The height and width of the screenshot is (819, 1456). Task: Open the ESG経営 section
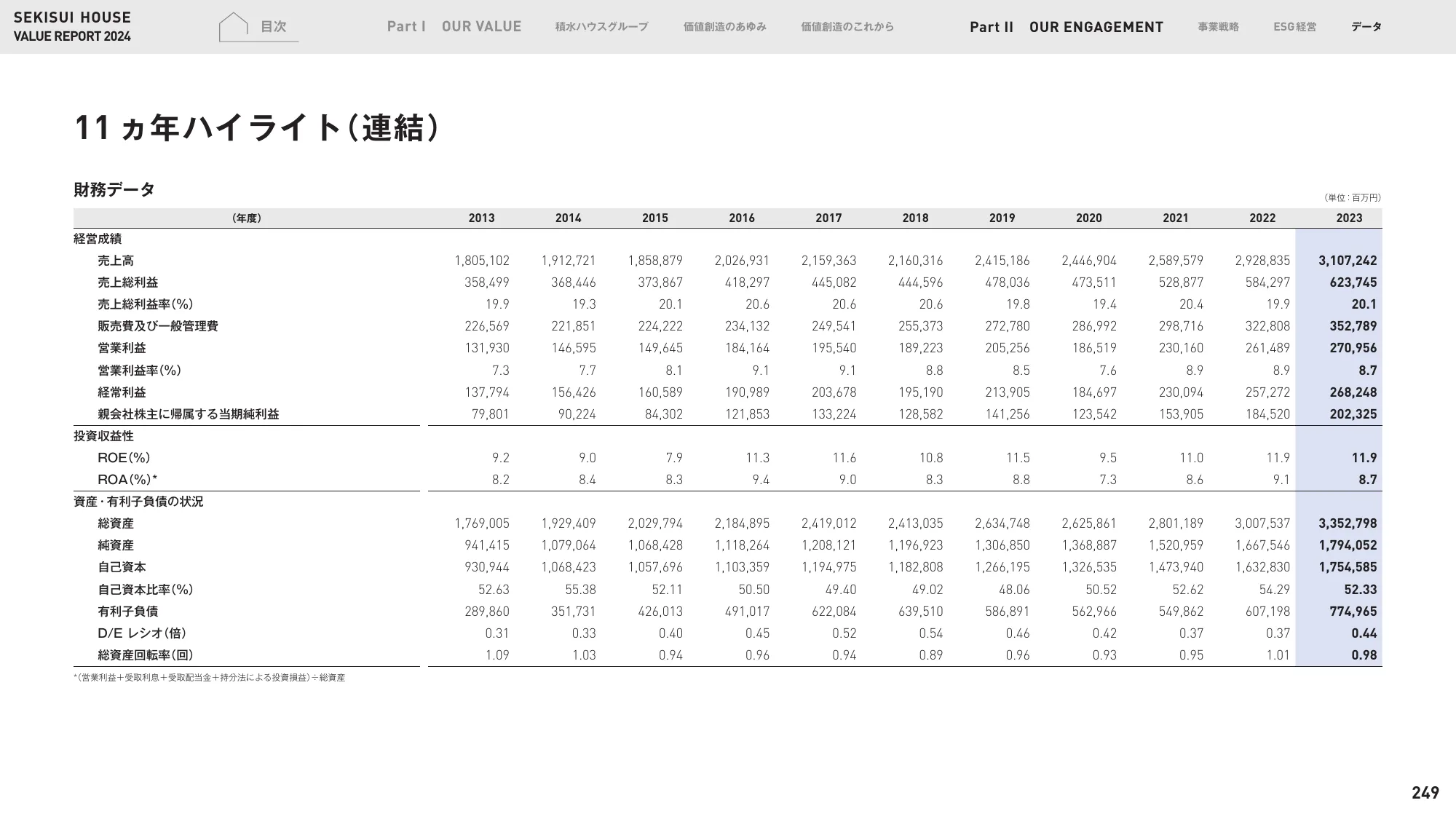tap(1295, 28)
